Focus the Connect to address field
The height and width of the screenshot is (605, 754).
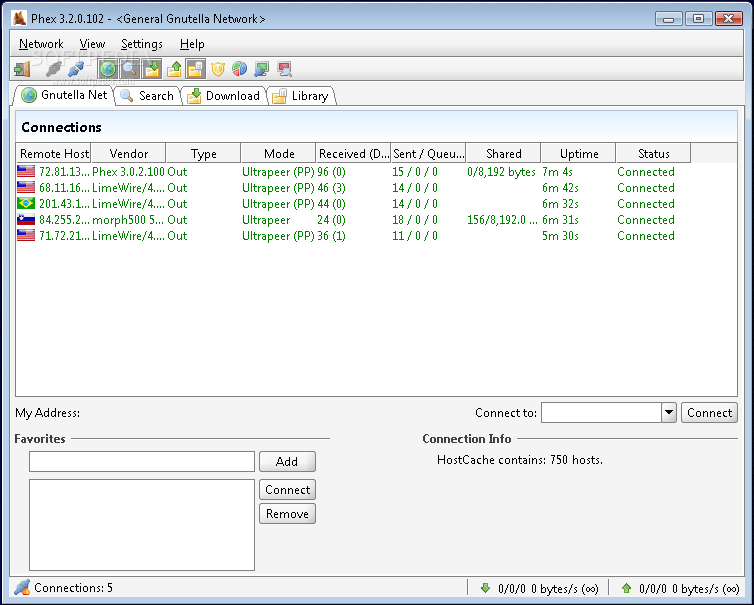click(601, 413)
